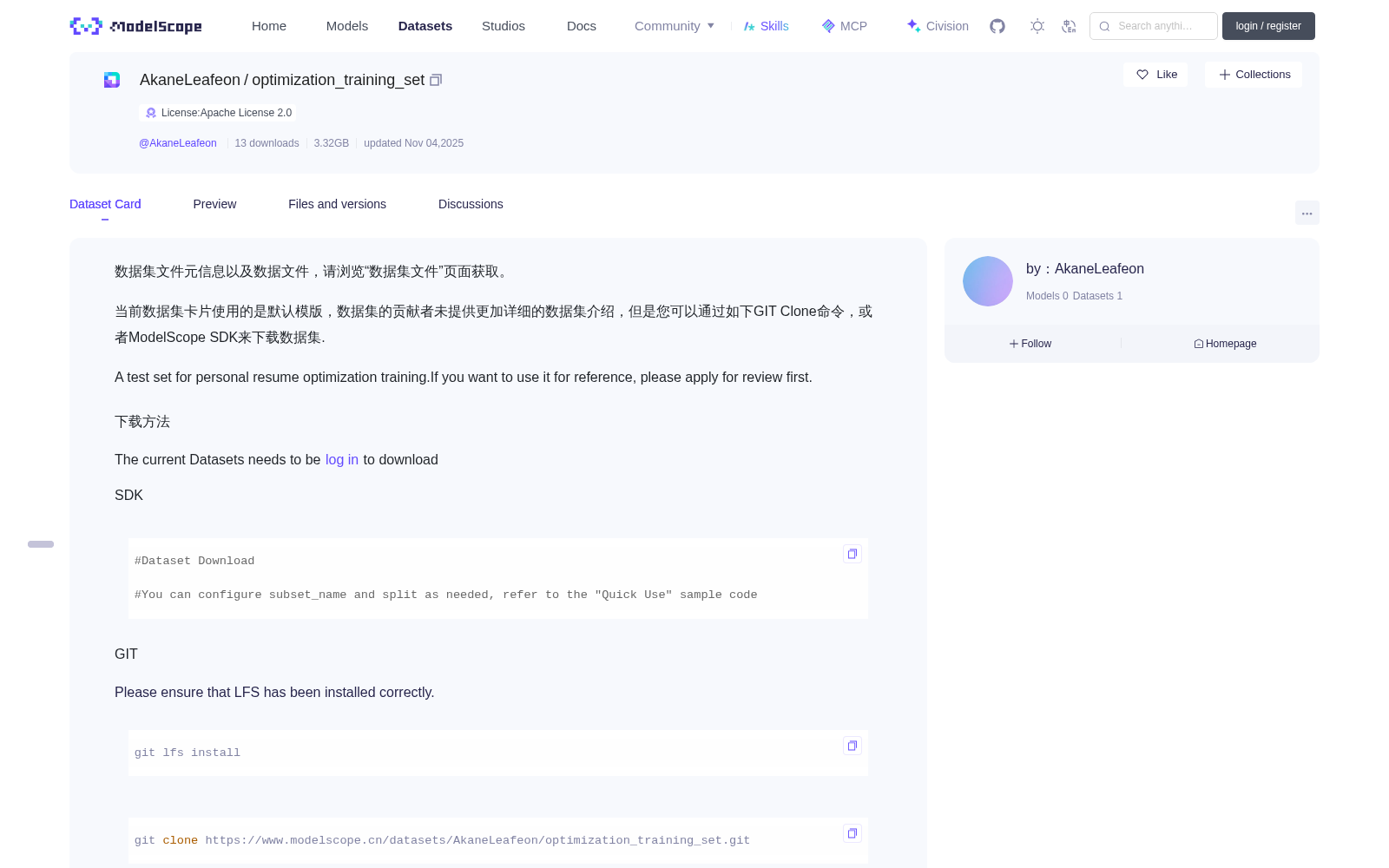Click the floating handle on the left edge
The image size is (1389, 868).
tap(41, 544)
